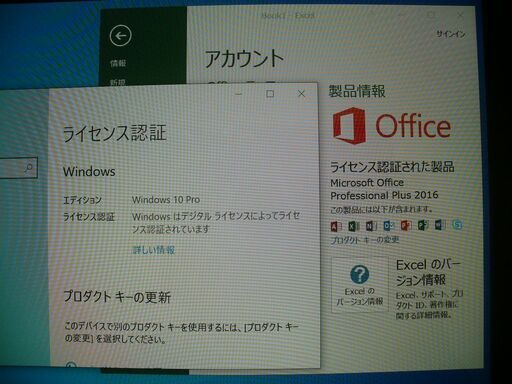The width and height of the screenshot is (512, 384).
Task: Click the digital license activation status text
Action: (216, 223)
